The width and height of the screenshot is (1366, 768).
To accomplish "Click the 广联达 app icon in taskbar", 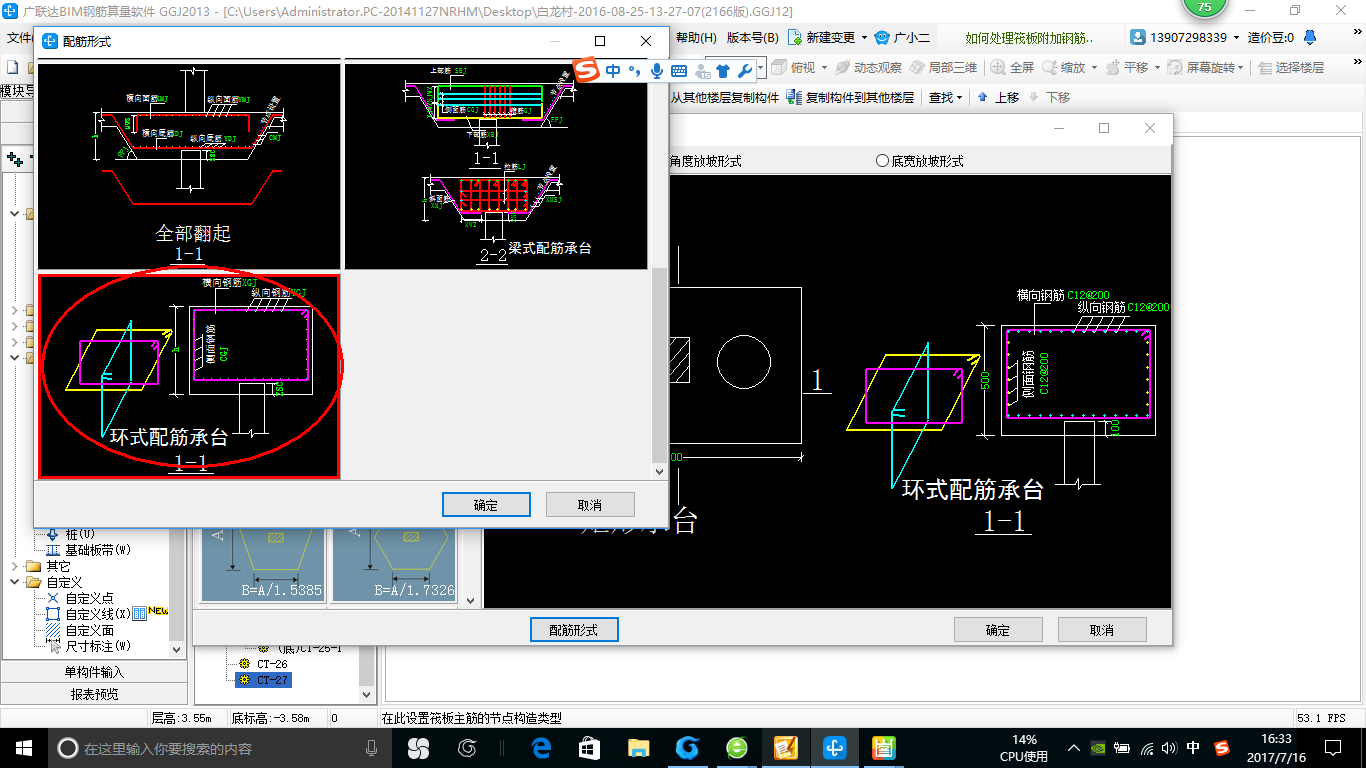I will point(835,748).
